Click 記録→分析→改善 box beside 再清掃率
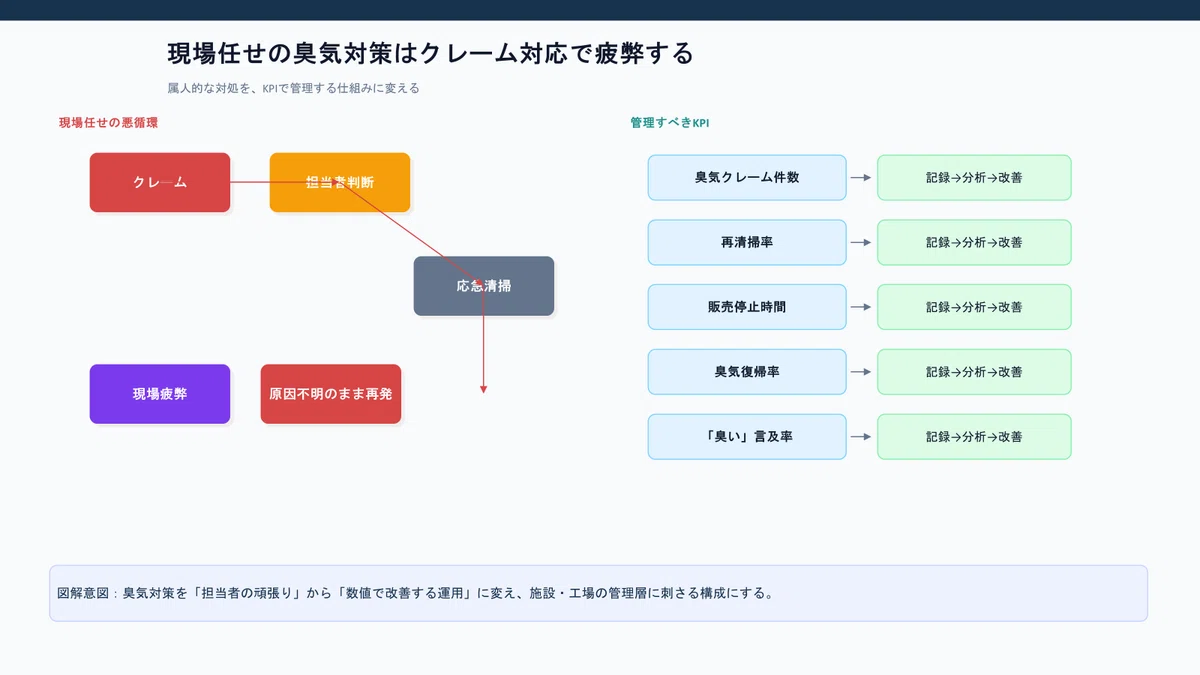1200x675 pixels. click(974, 242)
